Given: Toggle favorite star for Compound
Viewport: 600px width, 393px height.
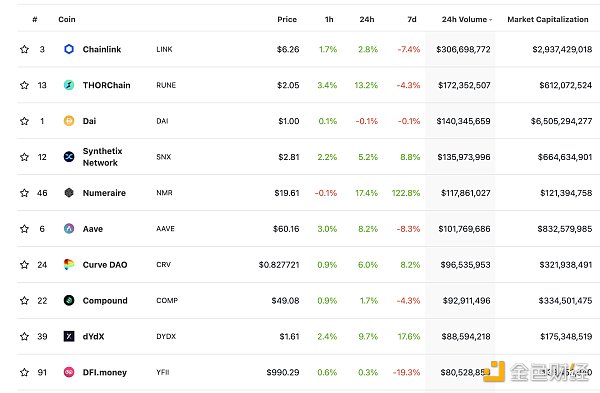Looking at the screenshot, I should (24, 300).
